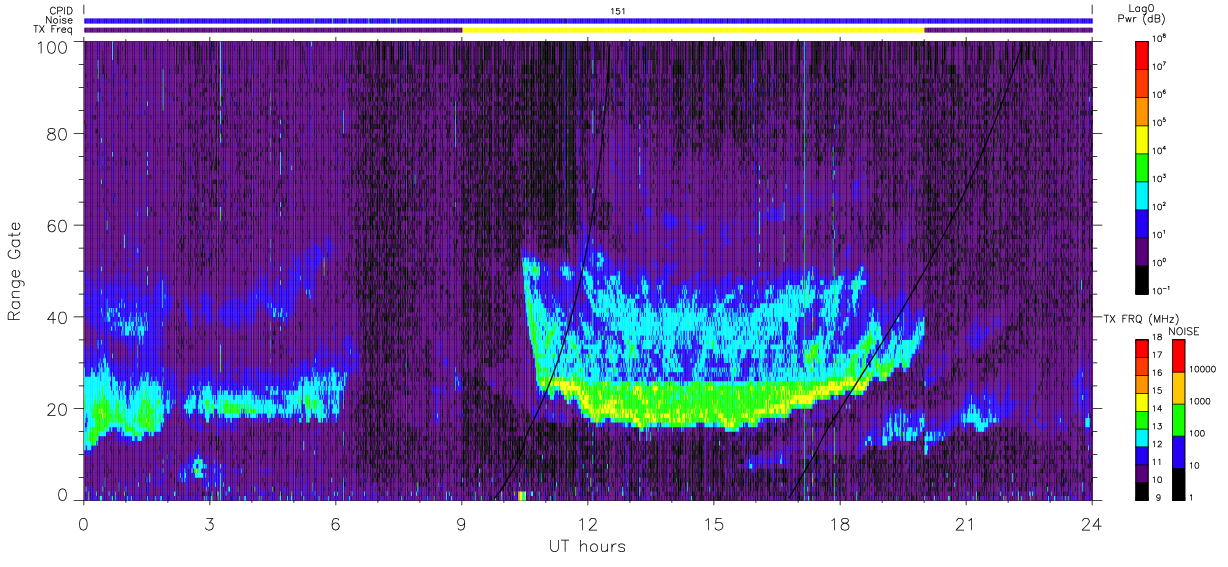The height and width of the screenshot is (567, 1228).
Task: Pick the green segment of NOISE colorbar
Action: point(1179,418)
